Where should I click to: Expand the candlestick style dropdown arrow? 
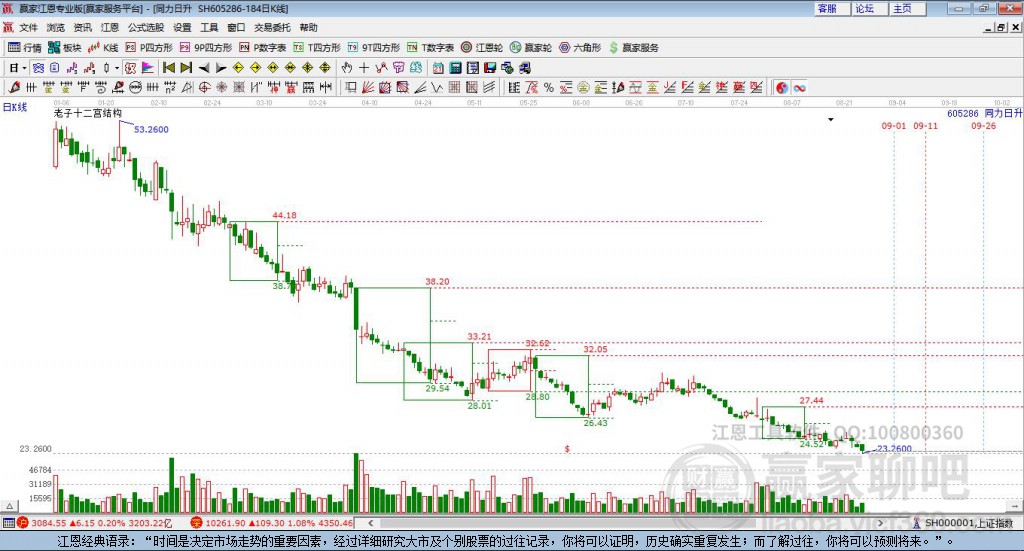coord(117,68)
